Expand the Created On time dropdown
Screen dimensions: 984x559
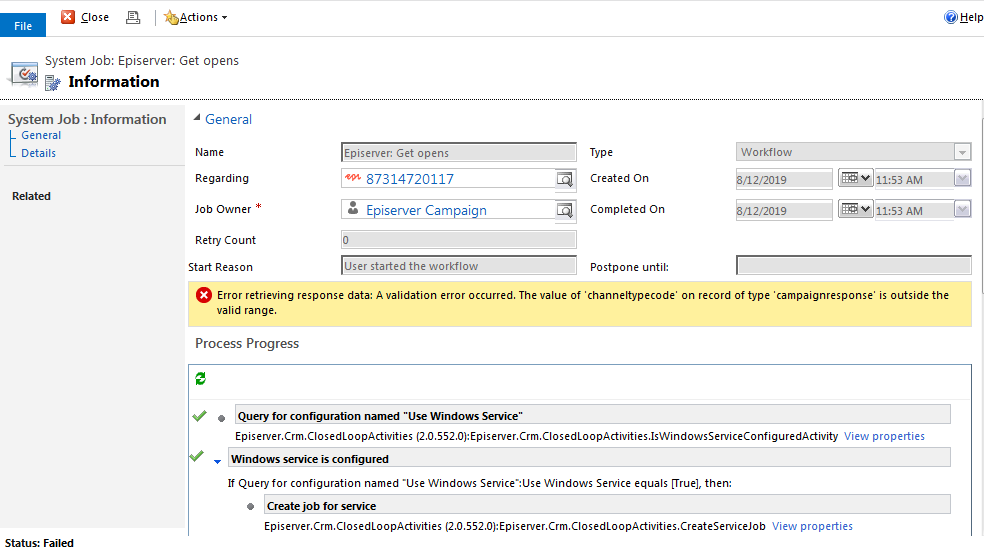coord(962,179)
